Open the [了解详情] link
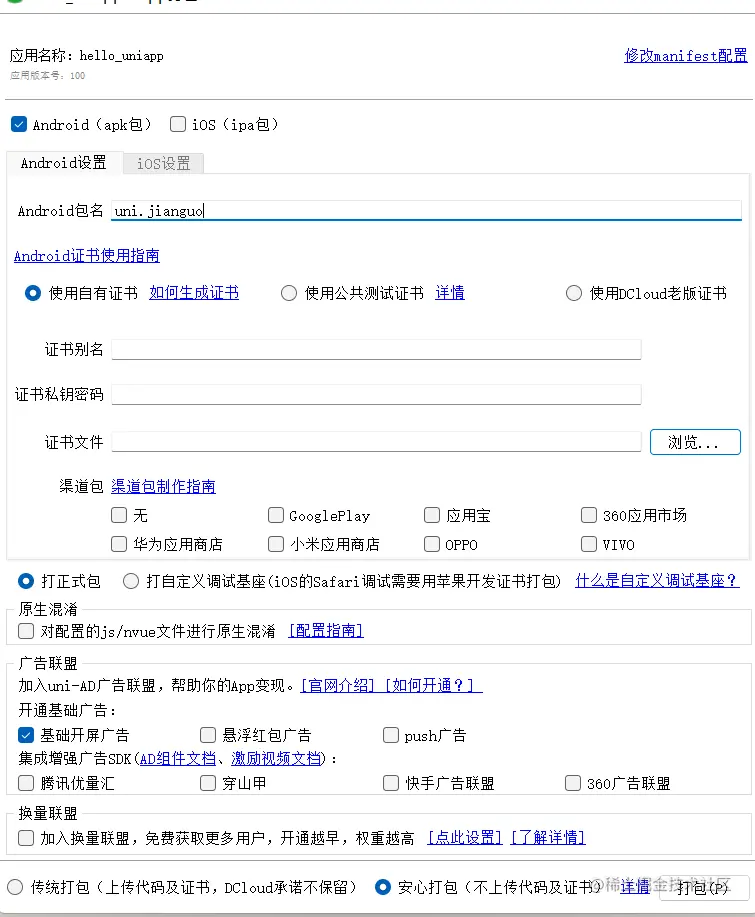The image size is (755, 917). 548,838
